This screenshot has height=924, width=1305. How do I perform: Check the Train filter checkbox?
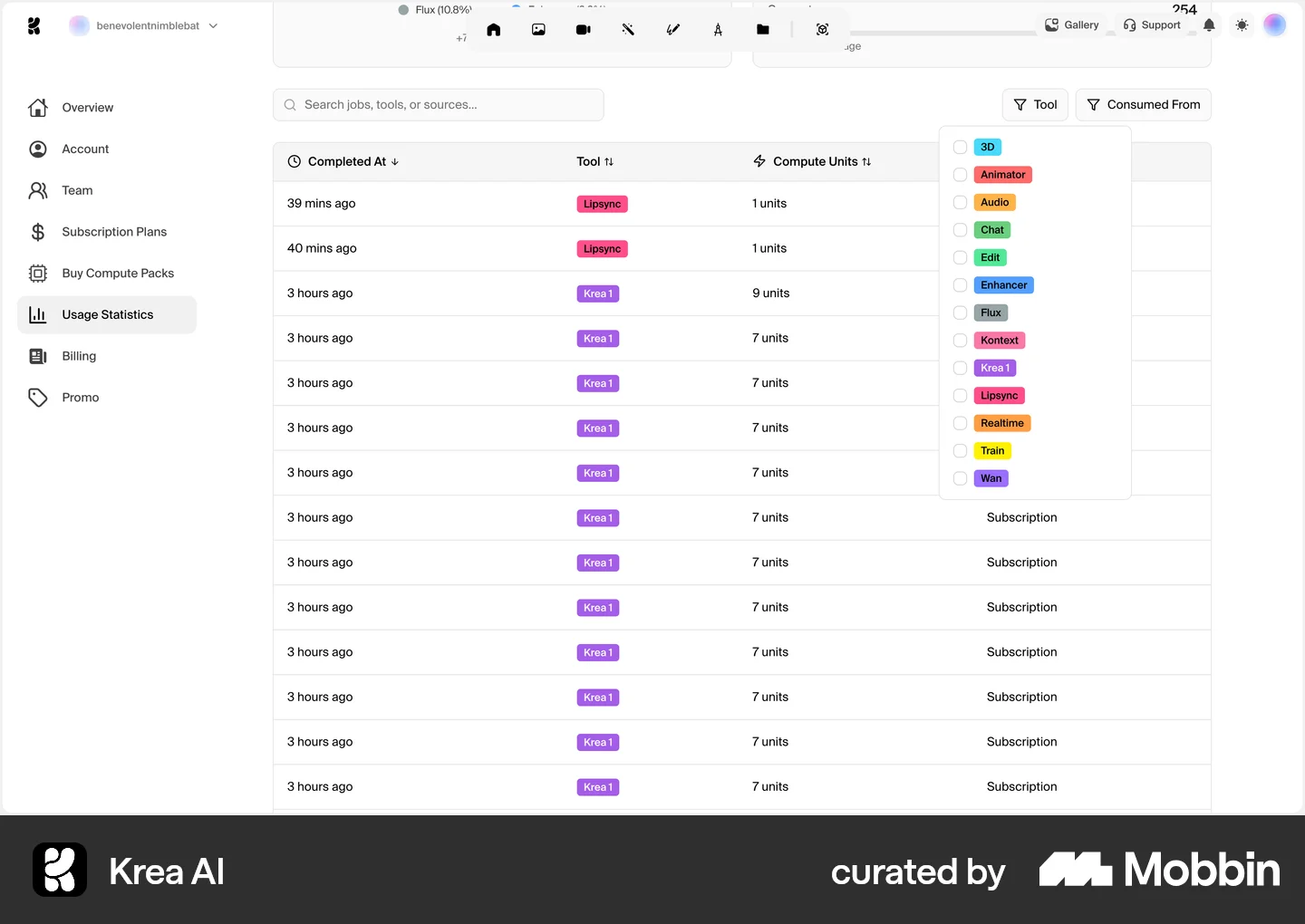coord(961,451)
